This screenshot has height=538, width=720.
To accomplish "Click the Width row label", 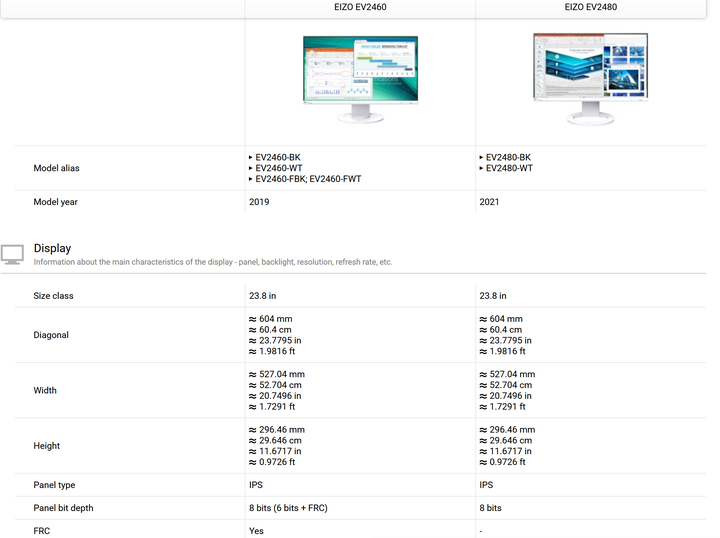I will click(45, 391).
